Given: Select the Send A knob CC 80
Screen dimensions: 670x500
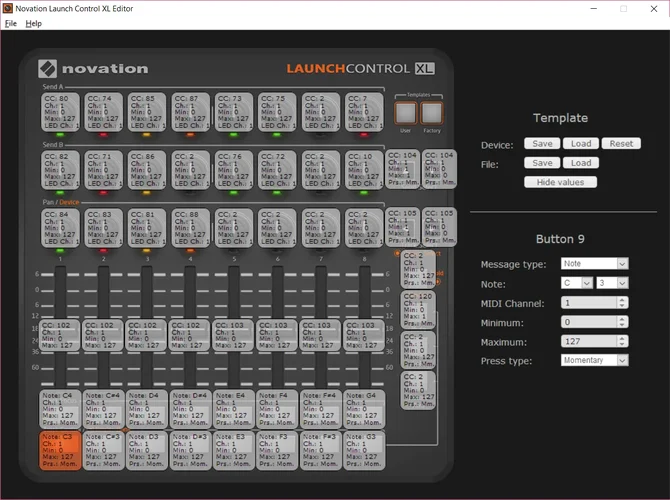Looking at the screenshot, I should (60, 112).
